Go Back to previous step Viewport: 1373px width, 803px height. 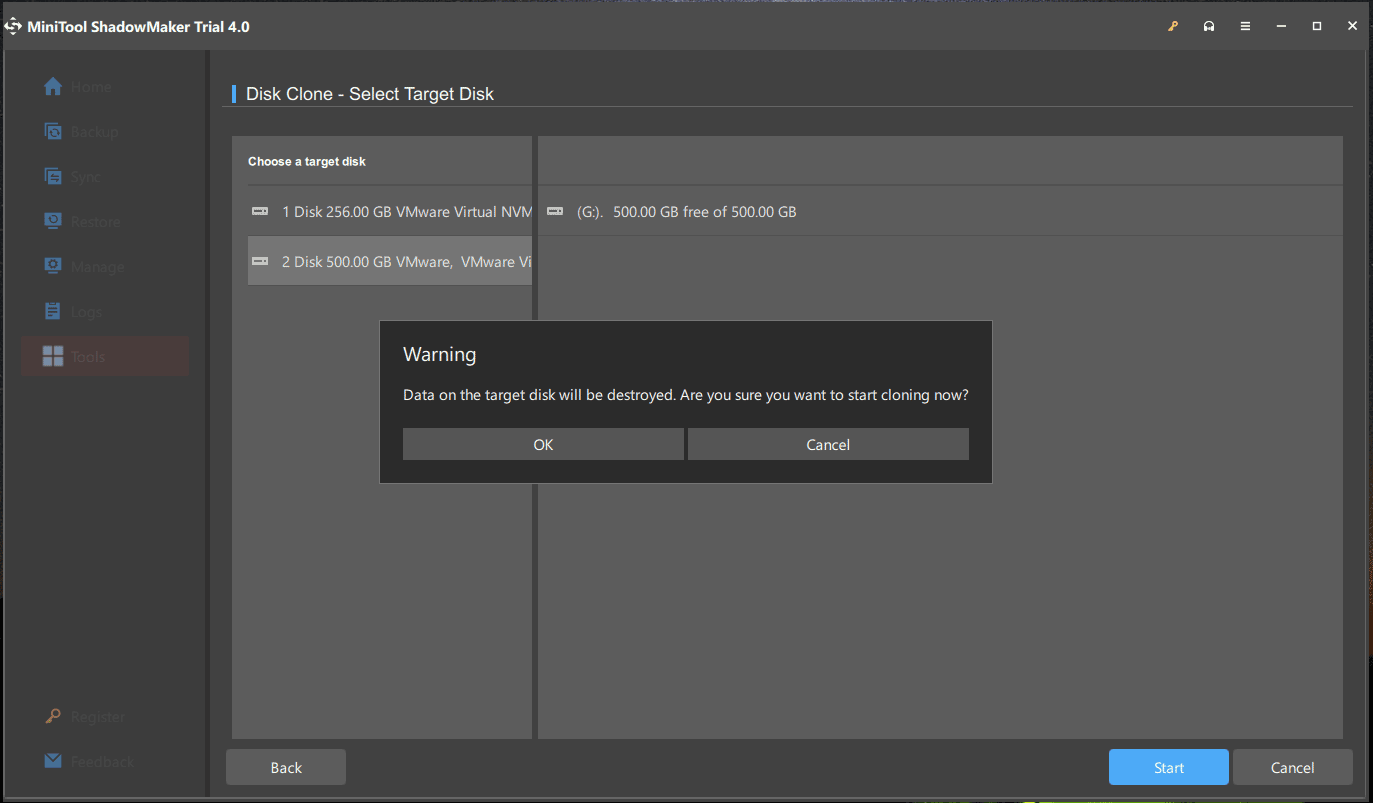point(286,768)
